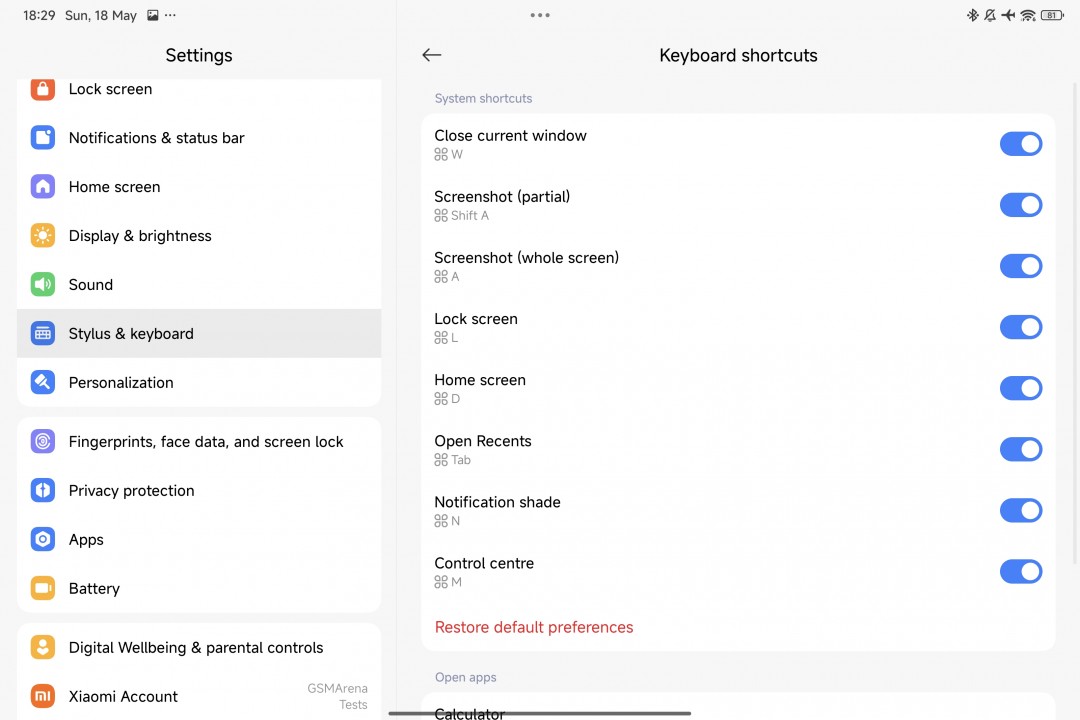Viewport: 1080px width, 720px height.
Task: Toggle the Screenshot (partial) shortcut off
Action: [1020, 205]
